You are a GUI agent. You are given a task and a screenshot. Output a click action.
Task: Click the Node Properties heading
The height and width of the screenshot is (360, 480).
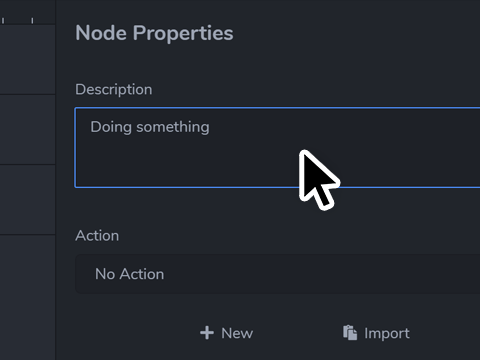(154, 33)
